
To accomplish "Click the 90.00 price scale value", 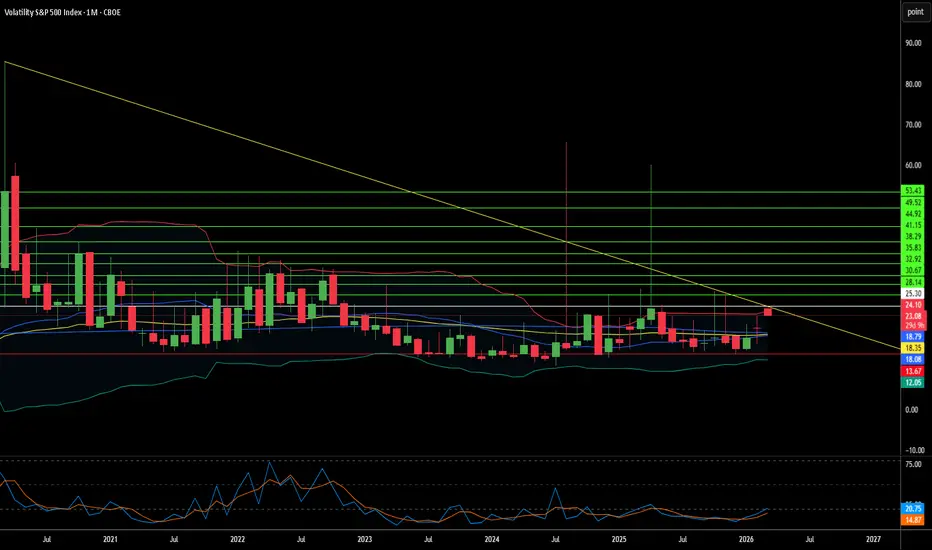I will tap(914, 43).
